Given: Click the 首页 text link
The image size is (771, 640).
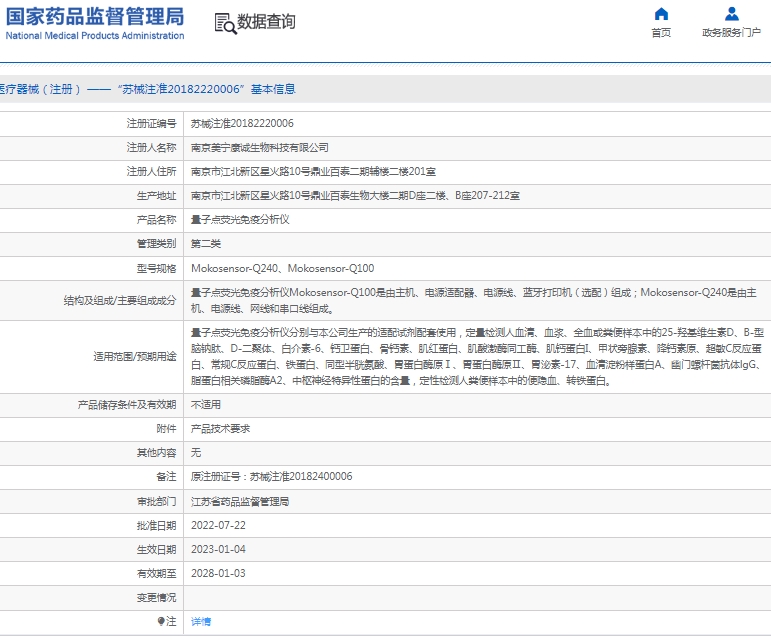Looking at the screenshot, I should click(661, 33).
